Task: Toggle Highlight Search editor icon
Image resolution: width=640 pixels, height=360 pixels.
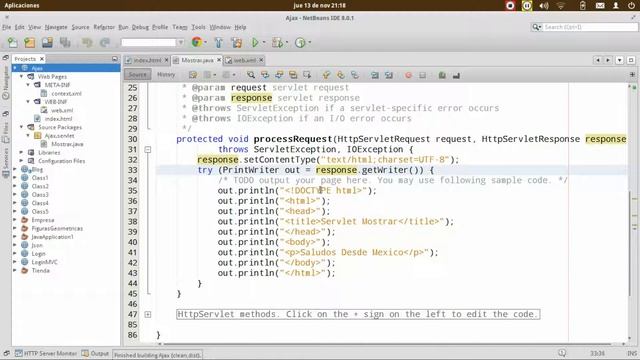Action: coord(293,75)
